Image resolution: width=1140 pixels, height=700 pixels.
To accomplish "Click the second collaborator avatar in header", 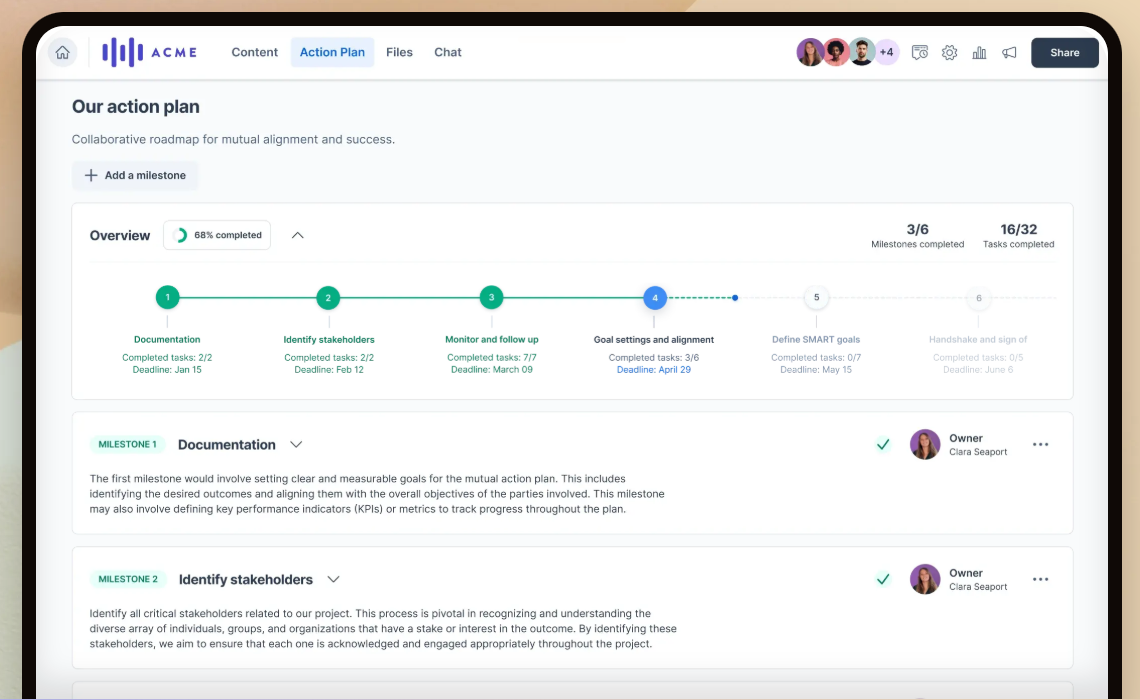I will tap(836, 52).
